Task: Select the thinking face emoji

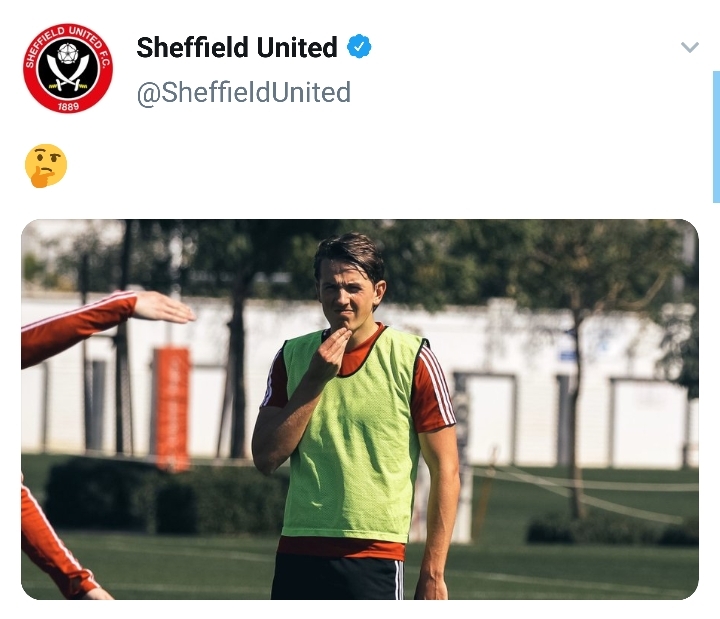Action: [46, 165]
